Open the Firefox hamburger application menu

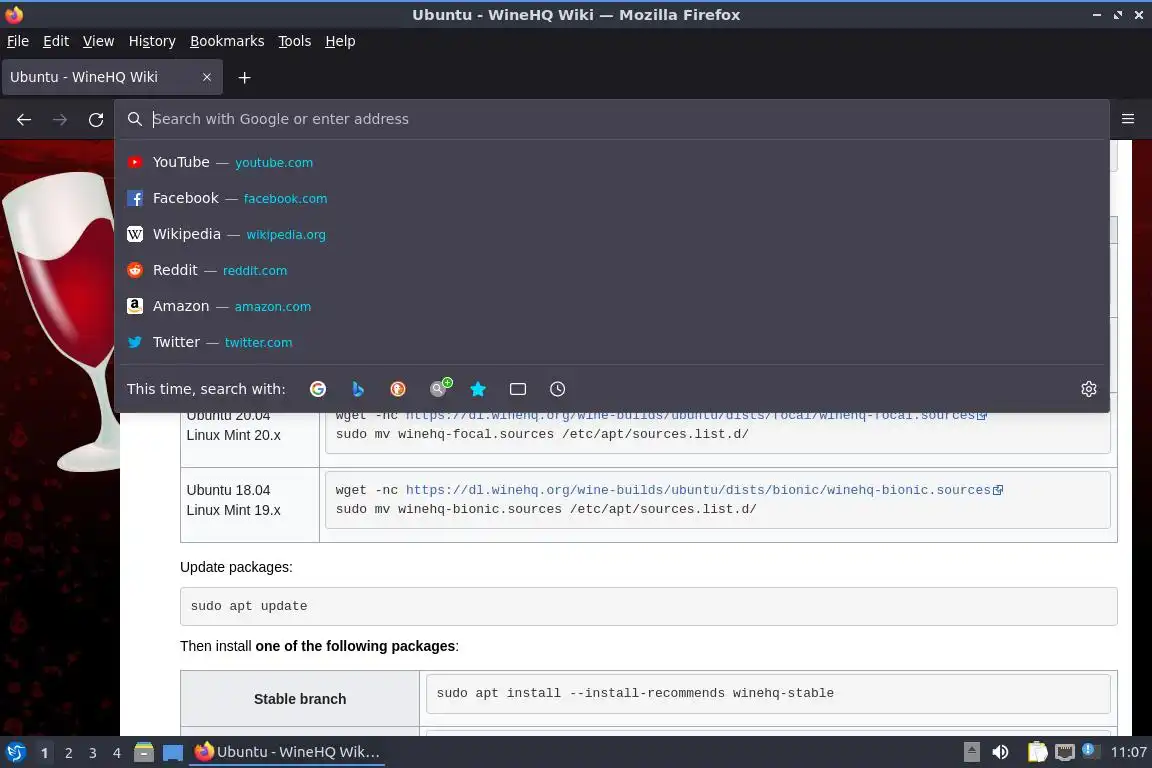click(1128, 119)
